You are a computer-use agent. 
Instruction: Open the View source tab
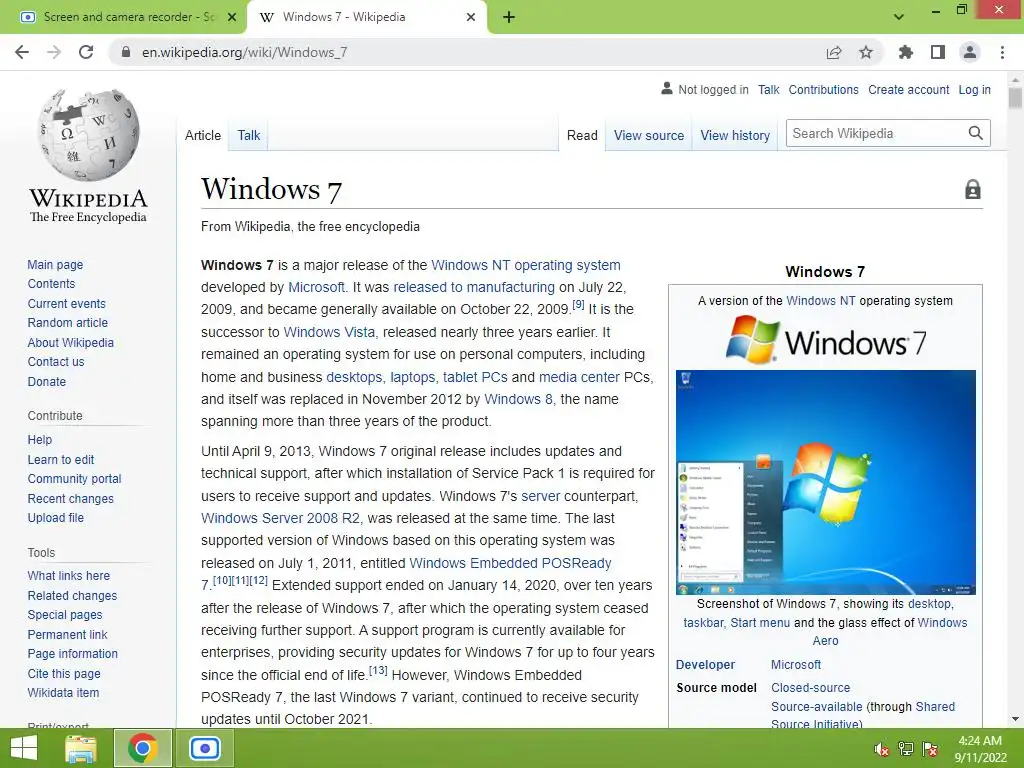(648, 135)
